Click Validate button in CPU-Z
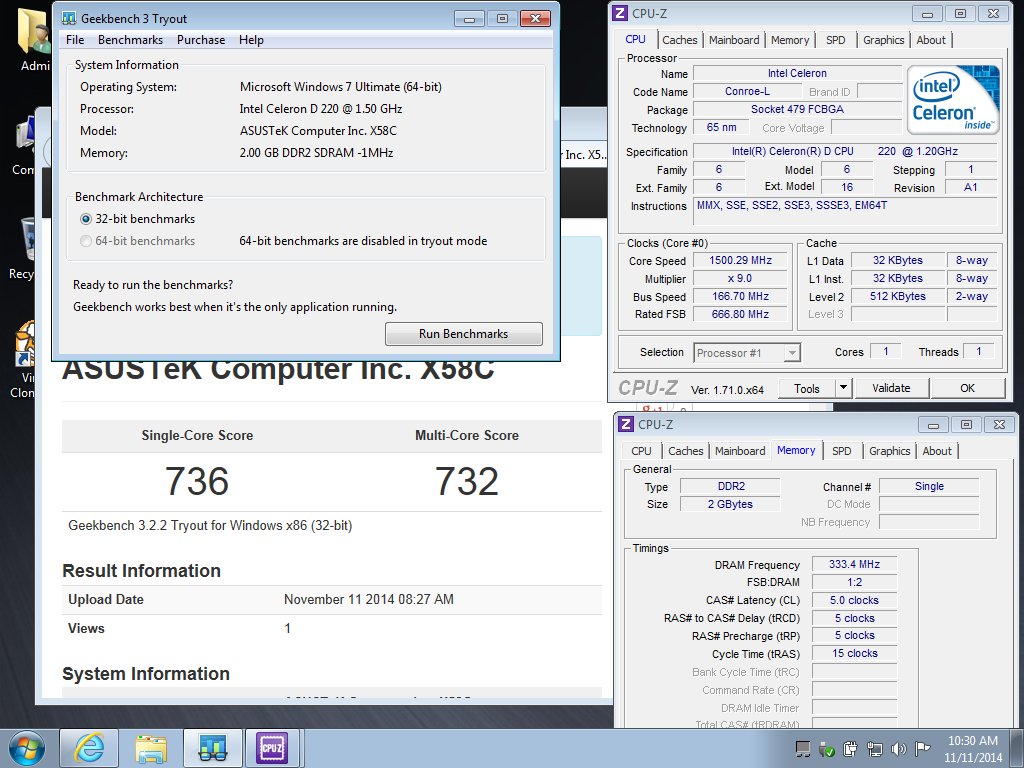This screenshot has width=1024, height=768. 891,388
